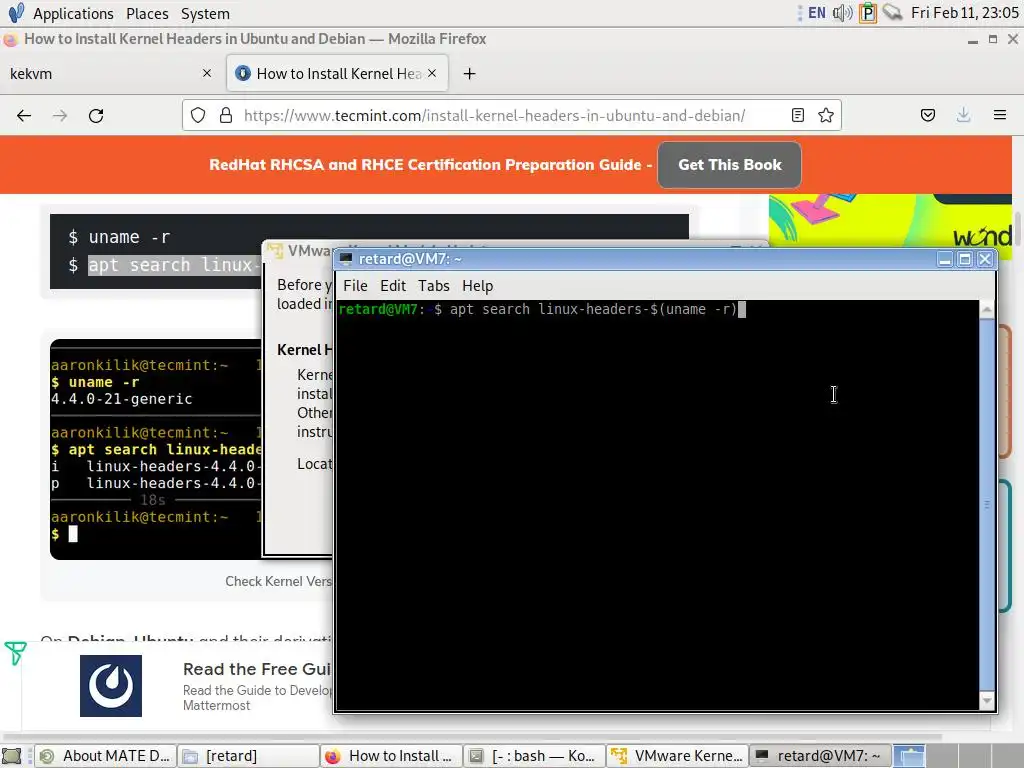Close the How to Install Kernel Headers tab
The width and height of the screenshot is (1024, 768).
[x=432, y=73]
